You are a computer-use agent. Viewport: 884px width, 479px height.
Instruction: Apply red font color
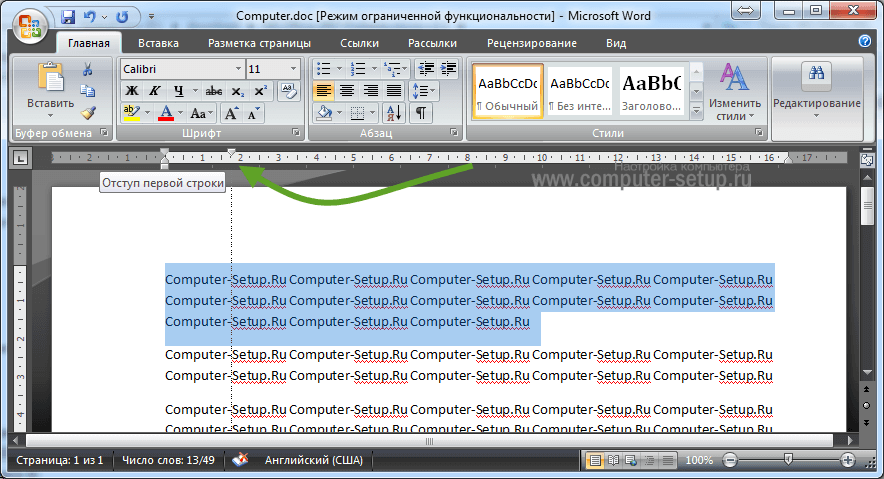[166, 113]
